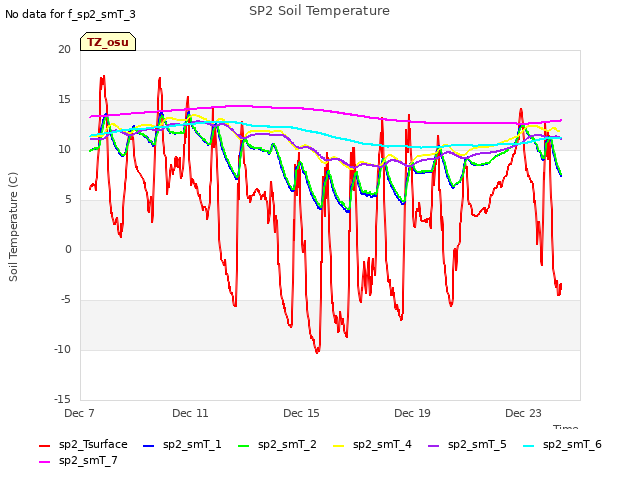Click the 20 y-axis tick label
The height and width of the screenshot is (480, 640).
click(64, 49)
